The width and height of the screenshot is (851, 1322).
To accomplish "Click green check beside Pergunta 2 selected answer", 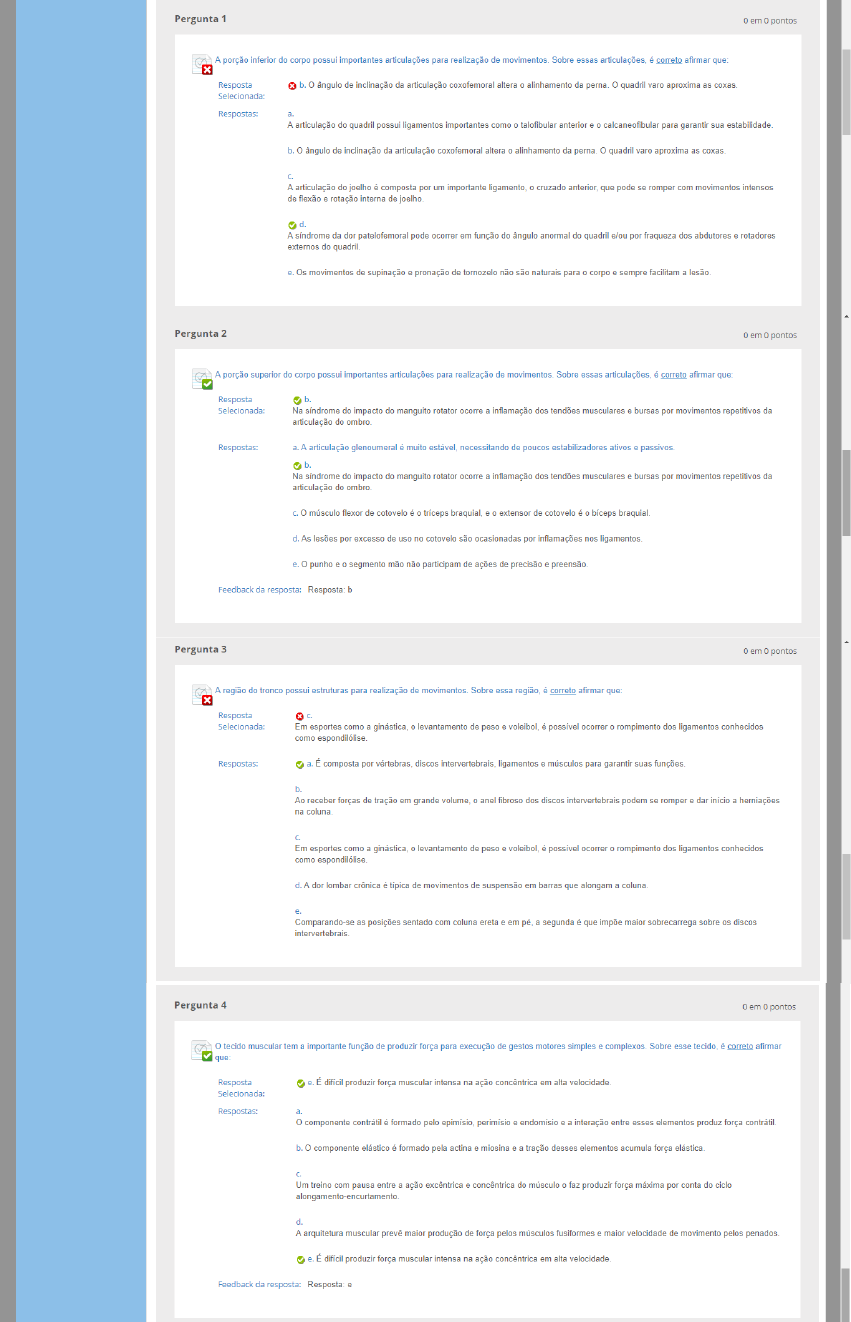I will 297,400.
